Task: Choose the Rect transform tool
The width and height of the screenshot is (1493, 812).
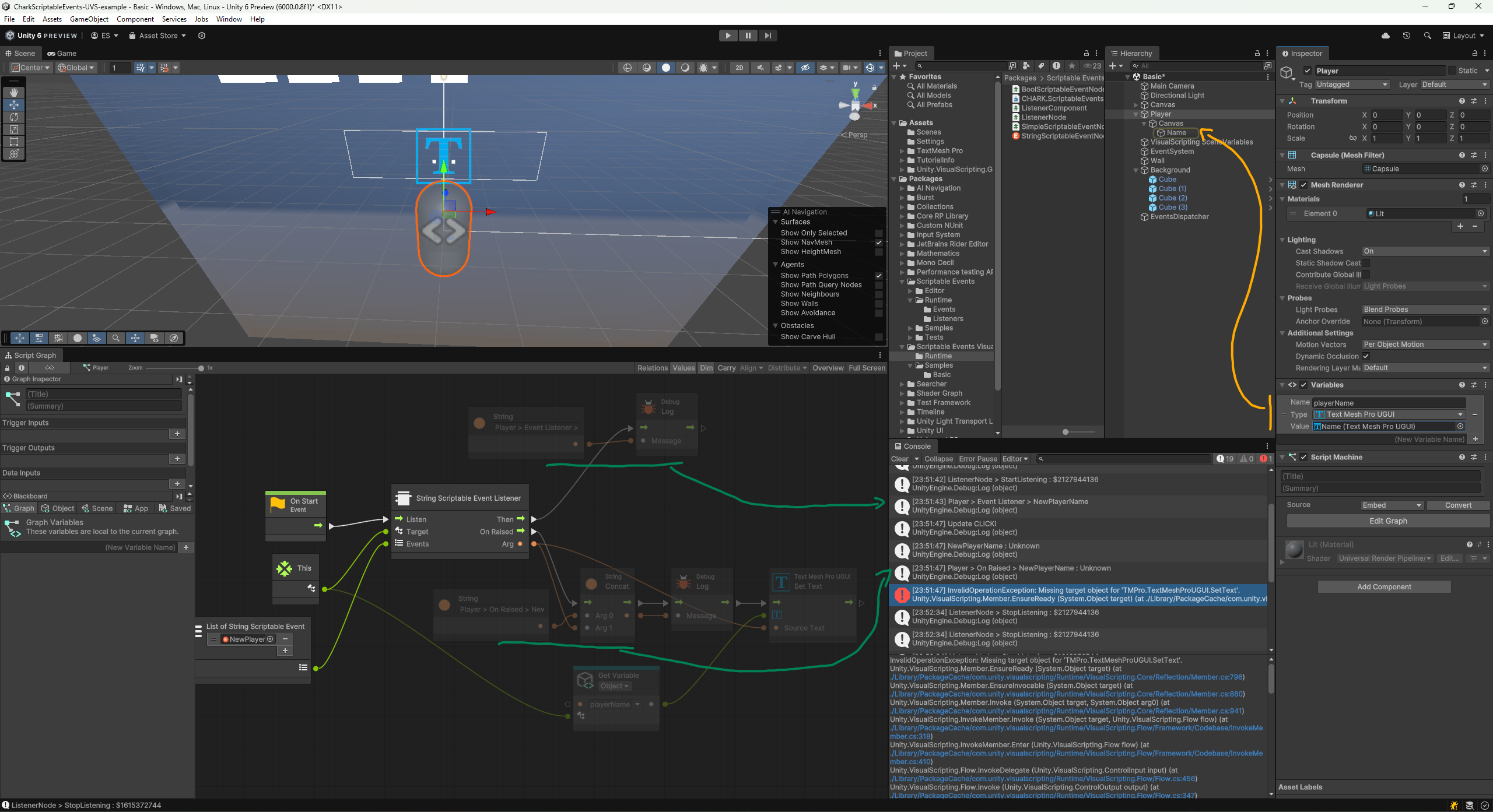Action: (x=14, y=142)
